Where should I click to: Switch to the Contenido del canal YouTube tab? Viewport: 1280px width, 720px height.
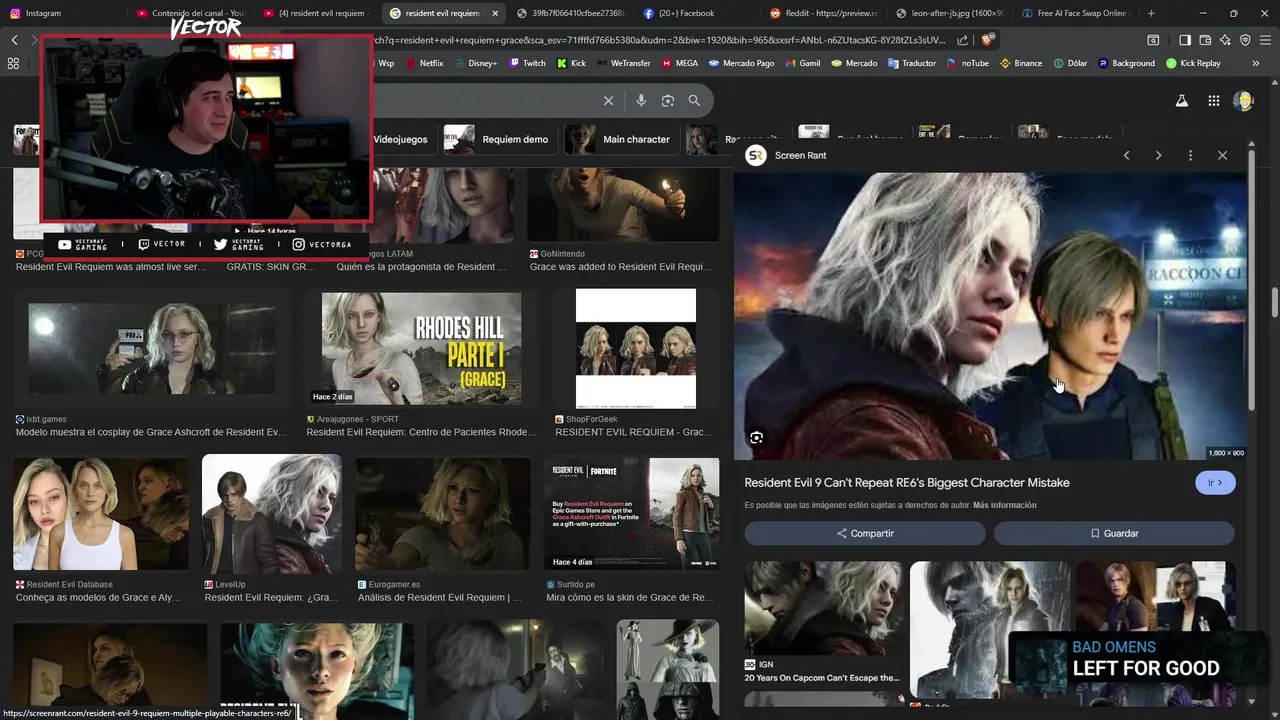point(190,13)
